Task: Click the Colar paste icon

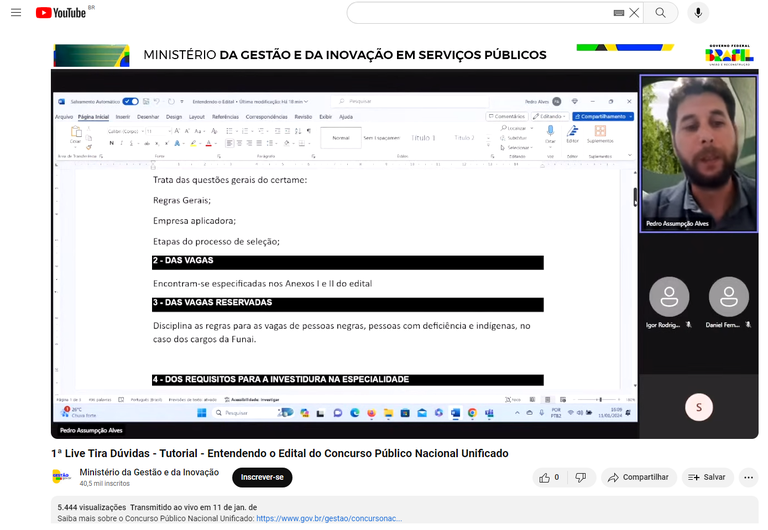Action: (76, 132)
